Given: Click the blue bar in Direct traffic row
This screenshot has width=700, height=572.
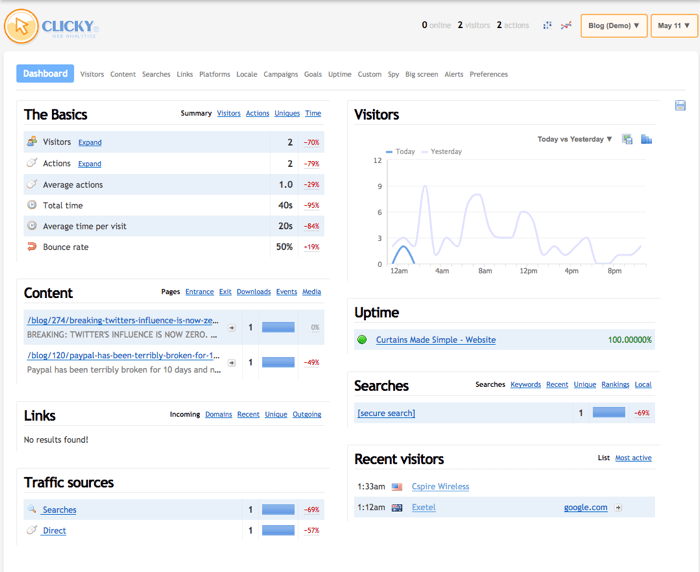Looking at the screenshot, I should point(278,530).
